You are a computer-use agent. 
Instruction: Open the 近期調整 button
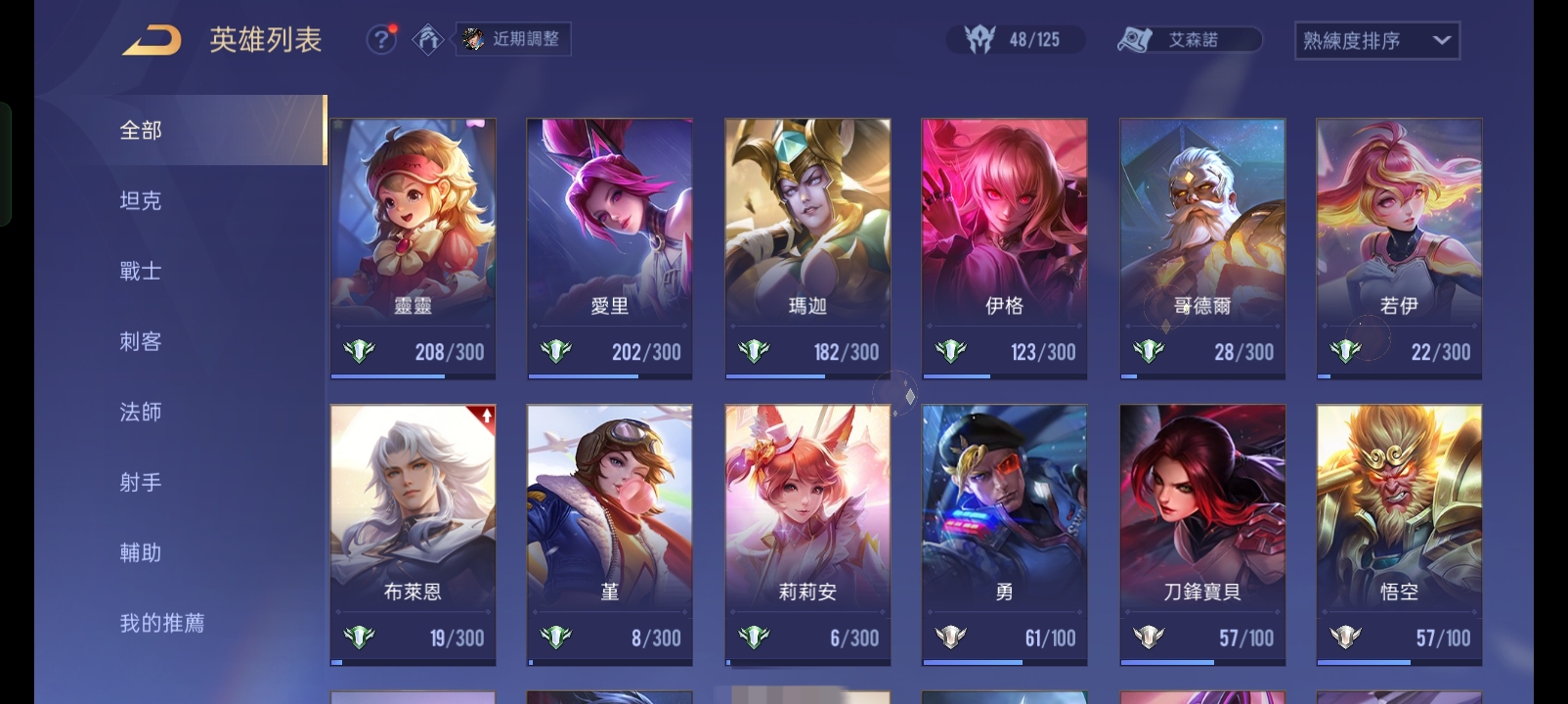click(513, 39)
